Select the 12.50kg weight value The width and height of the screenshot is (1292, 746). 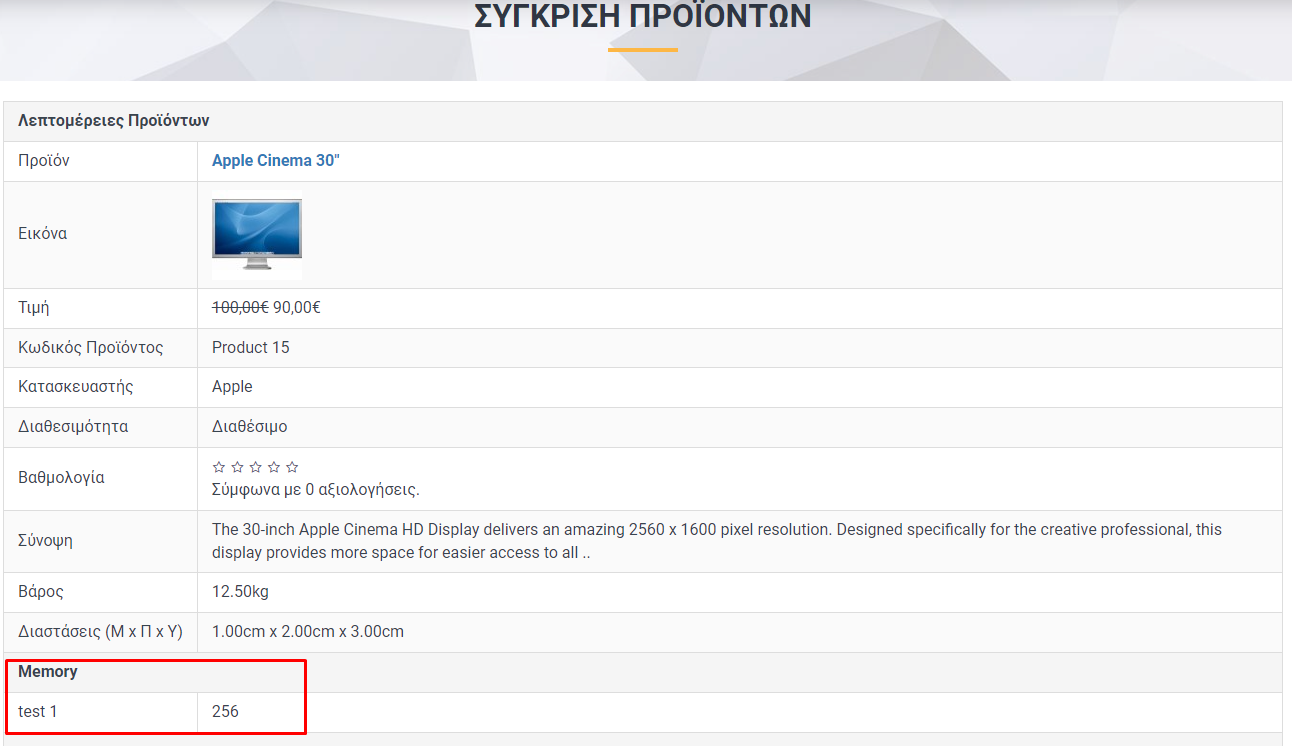point(240,592)
